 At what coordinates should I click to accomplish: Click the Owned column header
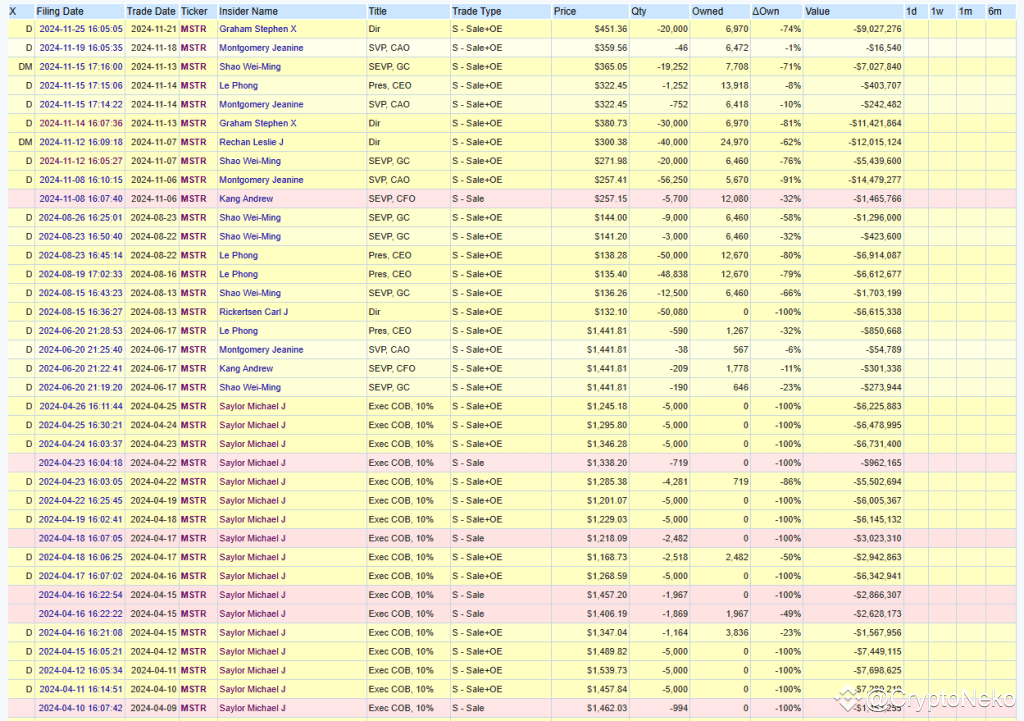[x=708, y=11]
